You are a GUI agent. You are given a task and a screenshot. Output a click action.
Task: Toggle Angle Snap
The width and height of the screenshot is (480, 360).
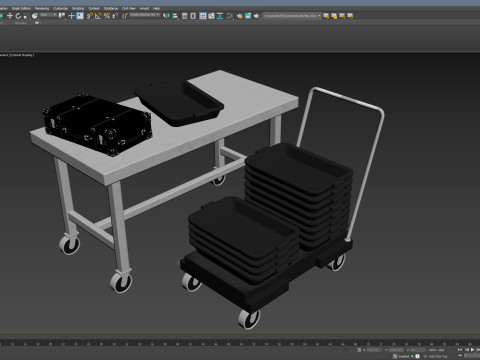[x=98, y=16]
